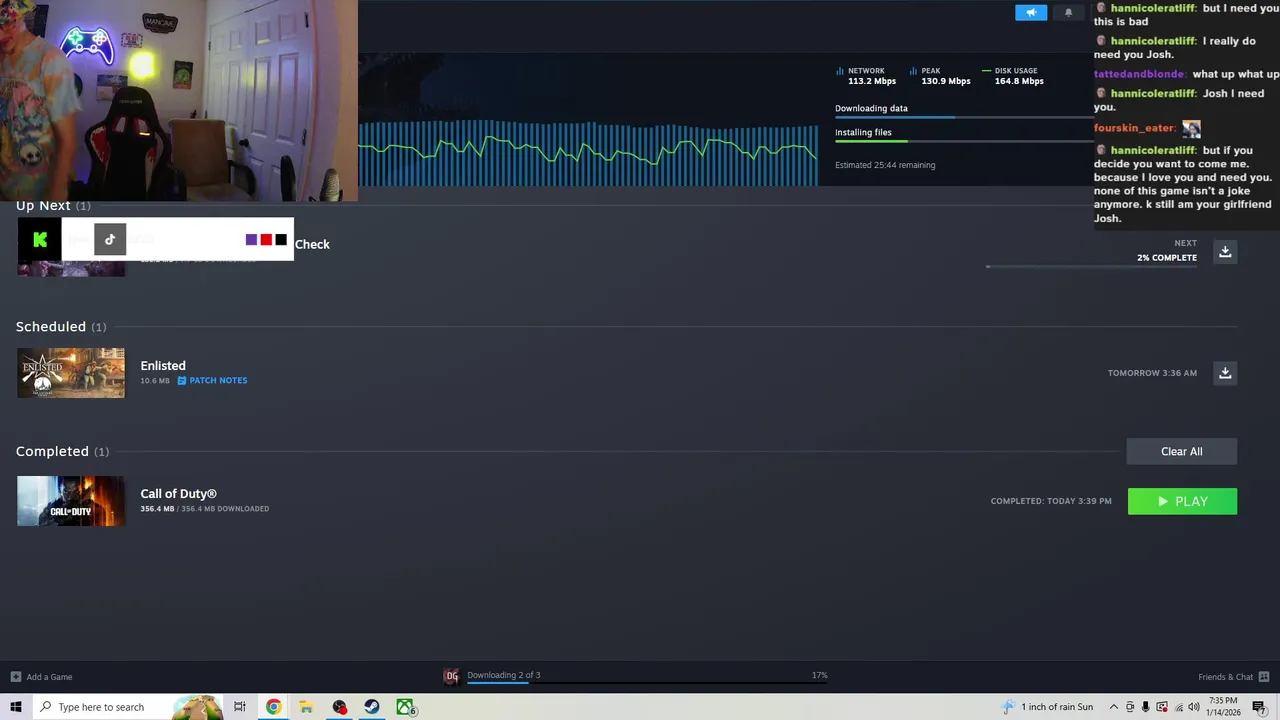This screenshot has height=720, width=1280.
Task: Open Google Chrome from the taskbar
Action: click(x=273, y=707)
